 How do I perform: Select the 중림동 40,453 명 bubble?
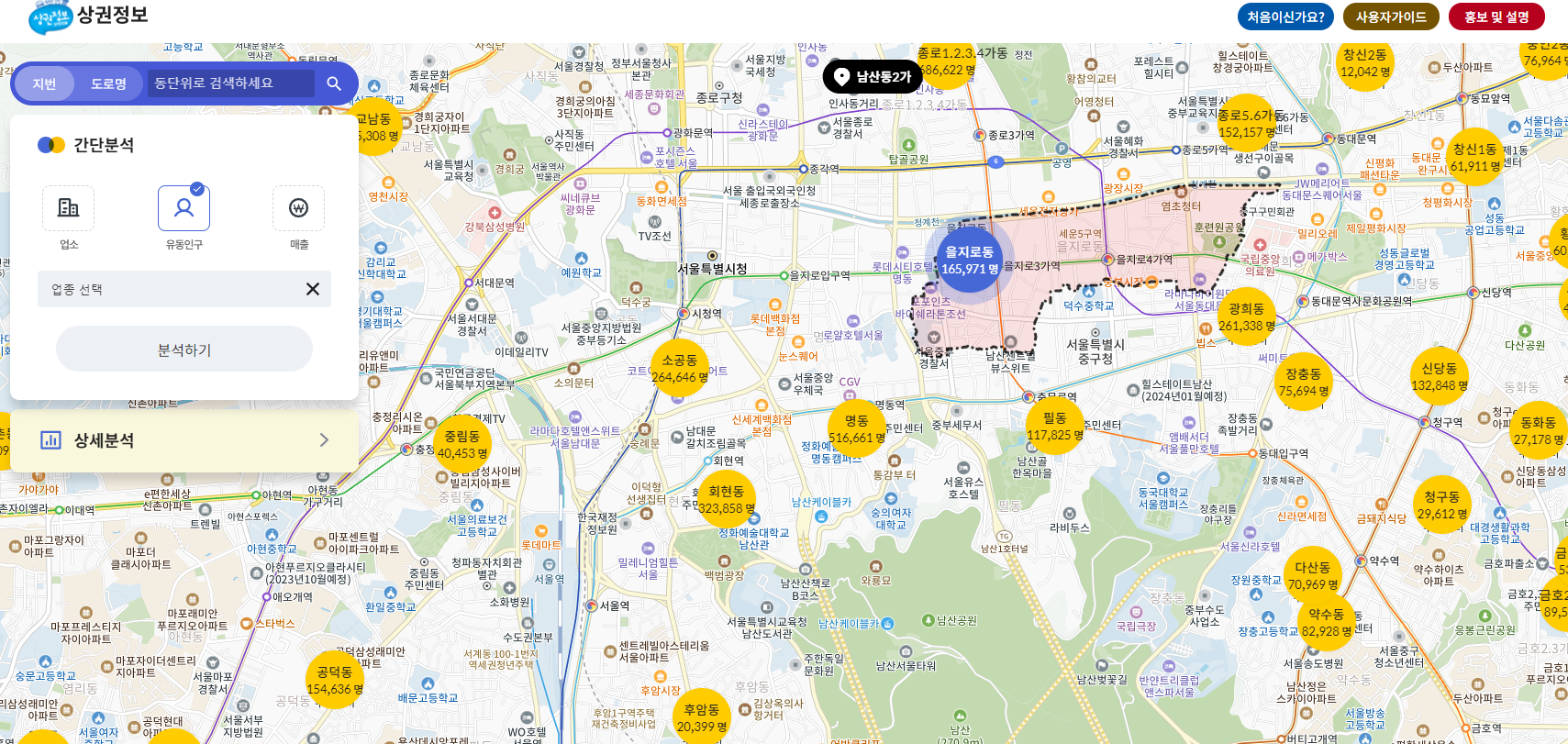click(x=462, y=444)
